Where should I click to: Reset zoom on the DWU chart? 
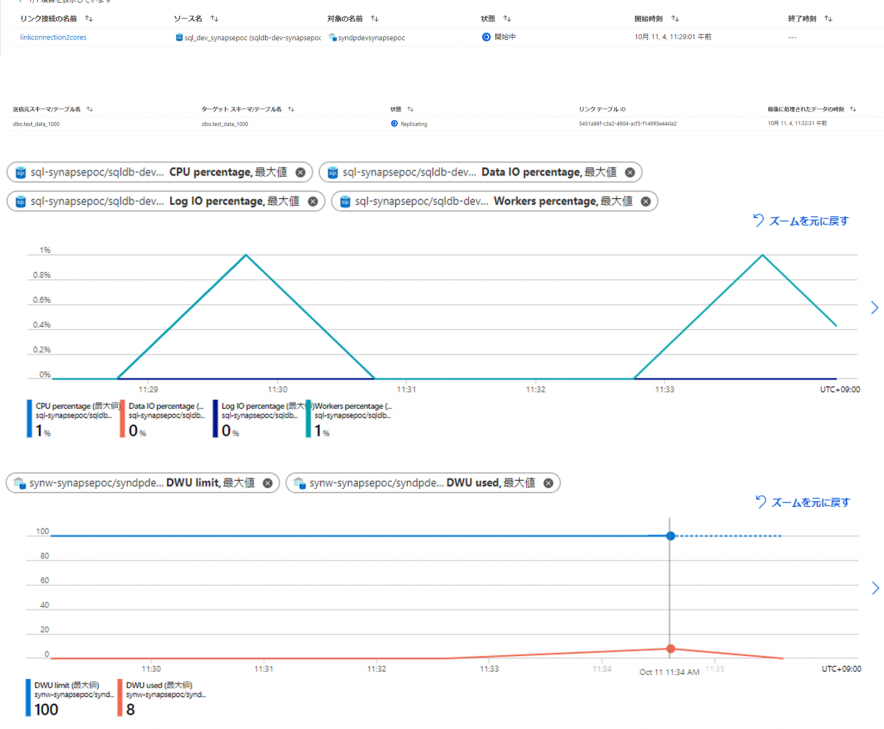pos(801,501)
